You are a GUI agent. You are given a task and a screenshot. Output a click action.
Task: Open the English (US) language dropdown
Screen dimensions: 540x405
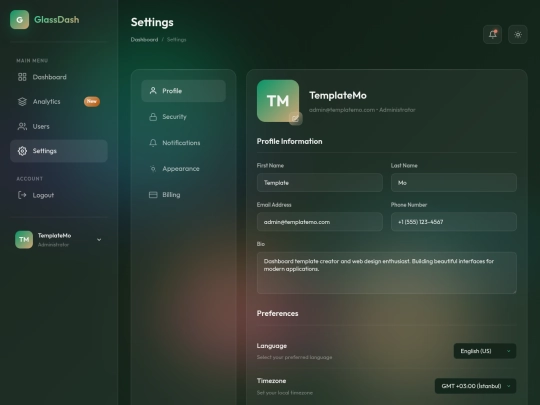(x=485, y=351)
